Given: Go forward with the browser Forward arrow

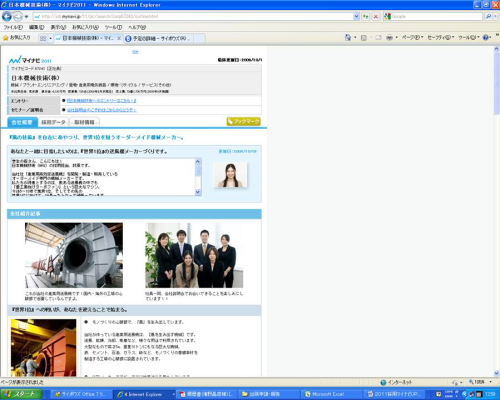Looking at the screenshot, I should coord(18,16).
